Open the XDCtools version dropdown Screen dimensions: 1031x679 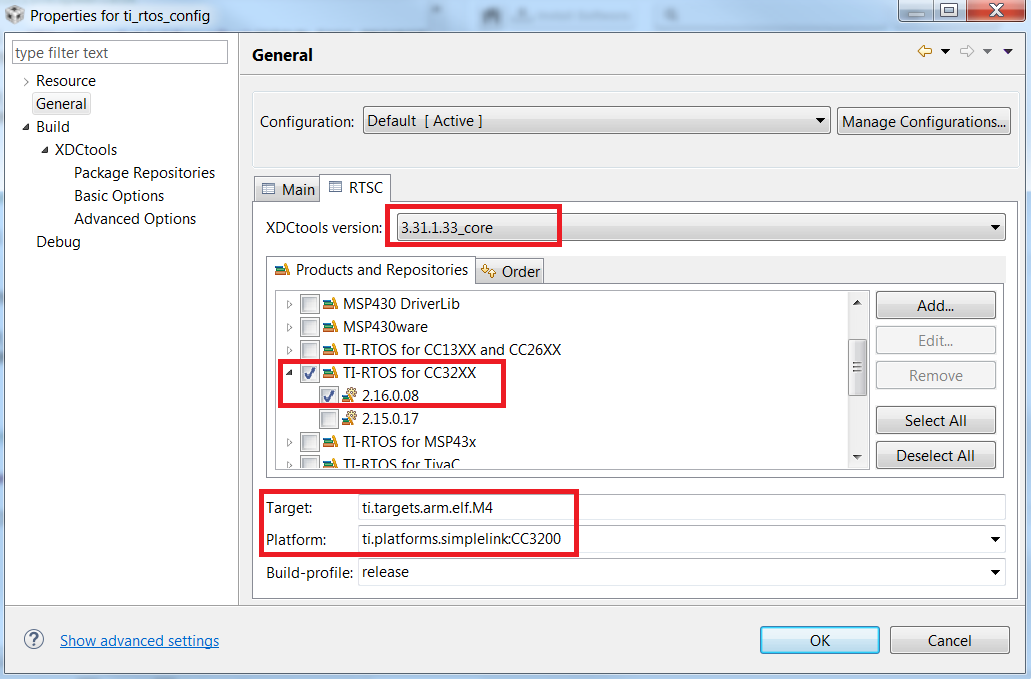(701, 228)
